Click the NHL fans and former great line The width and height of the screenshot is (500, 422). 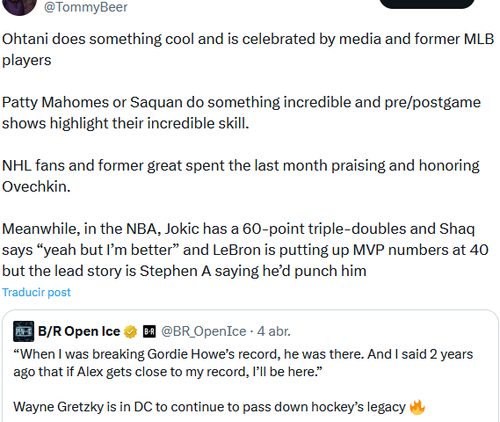[241, 165]
